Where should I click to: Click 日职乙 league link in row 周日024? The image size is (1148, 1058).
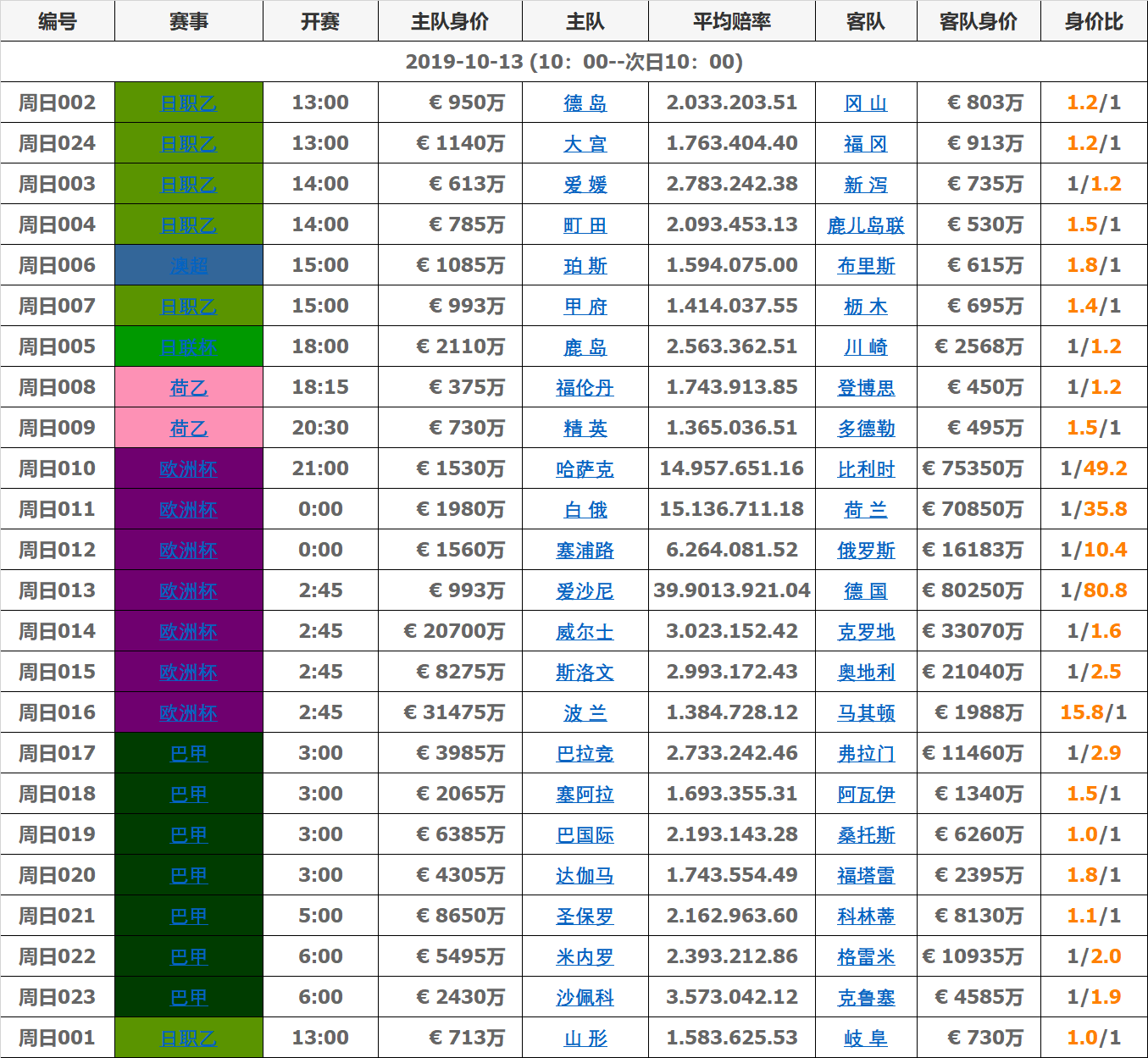(189, 144)
